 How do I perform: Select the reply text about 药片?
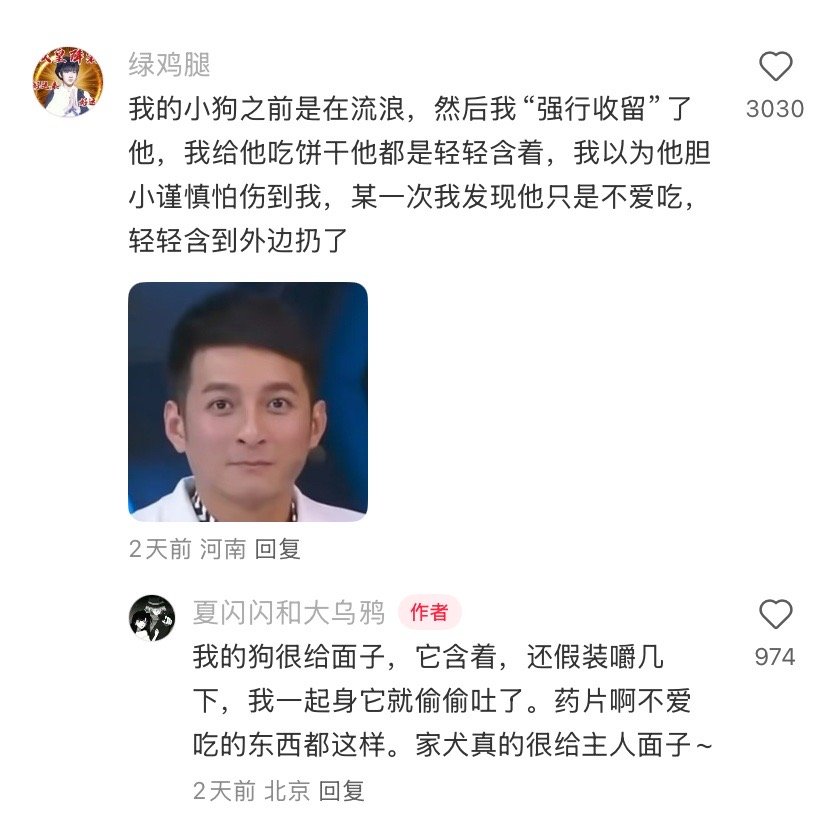point(453,701)
